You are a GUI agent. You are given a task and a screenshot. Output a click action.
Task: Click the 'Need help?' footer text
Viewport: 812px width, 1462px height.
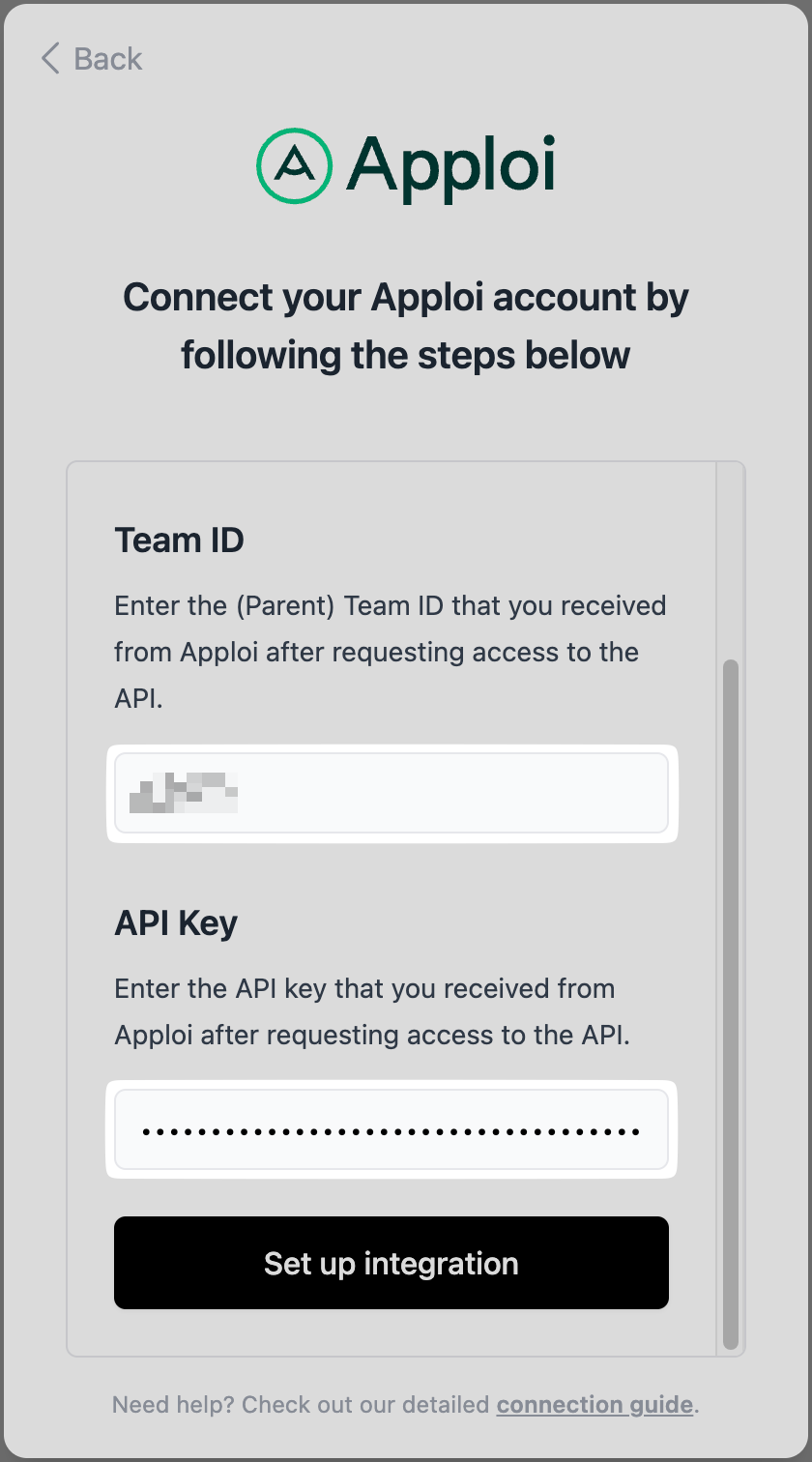[302, 1404]
